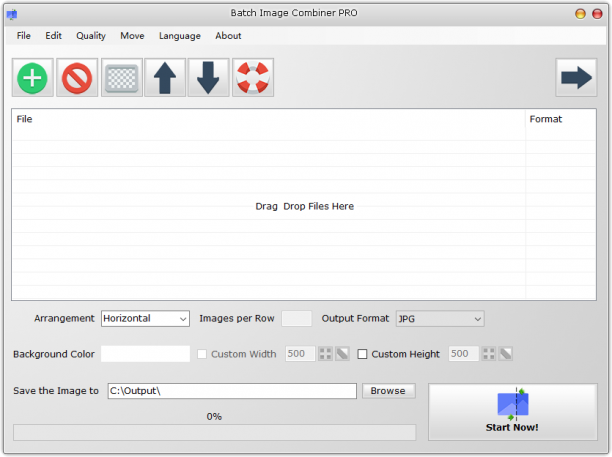Viewport: 612px width, 457px height.
Task: Click the Background Color swatch
Action: pyautogui.click(x=145, y=354)
